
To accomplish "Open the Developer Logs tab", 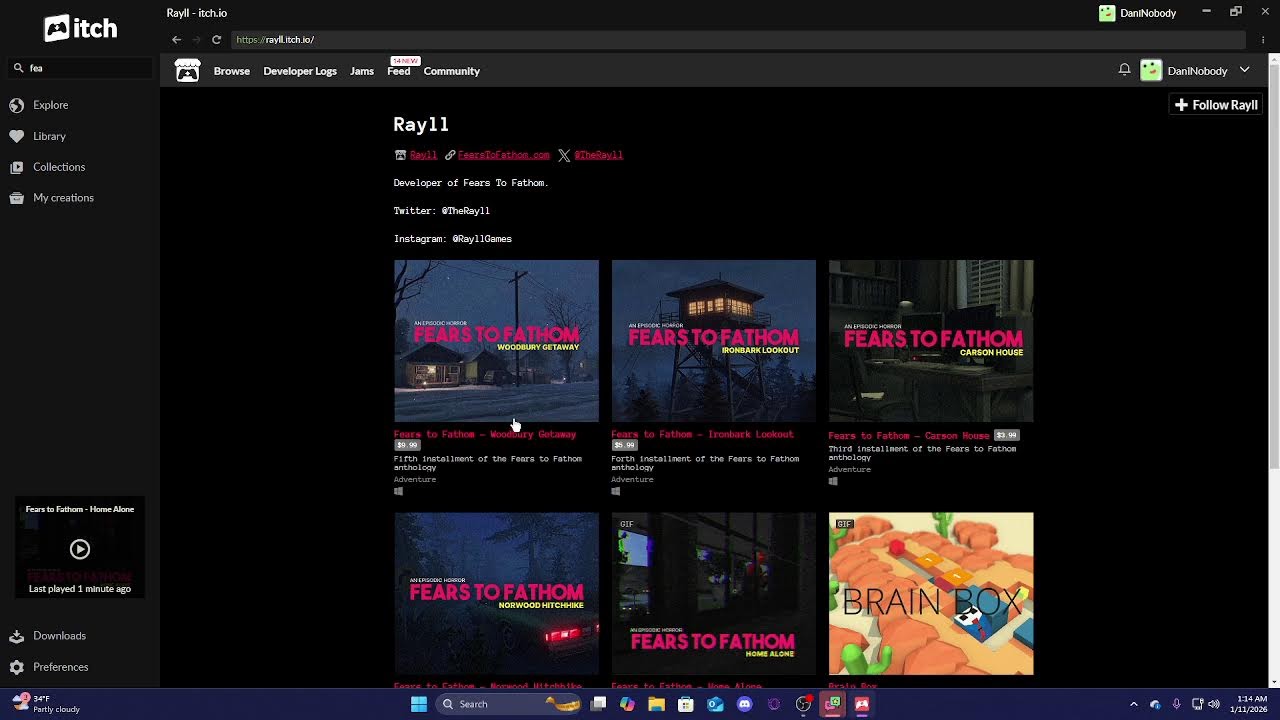I will tap(300, 71).
